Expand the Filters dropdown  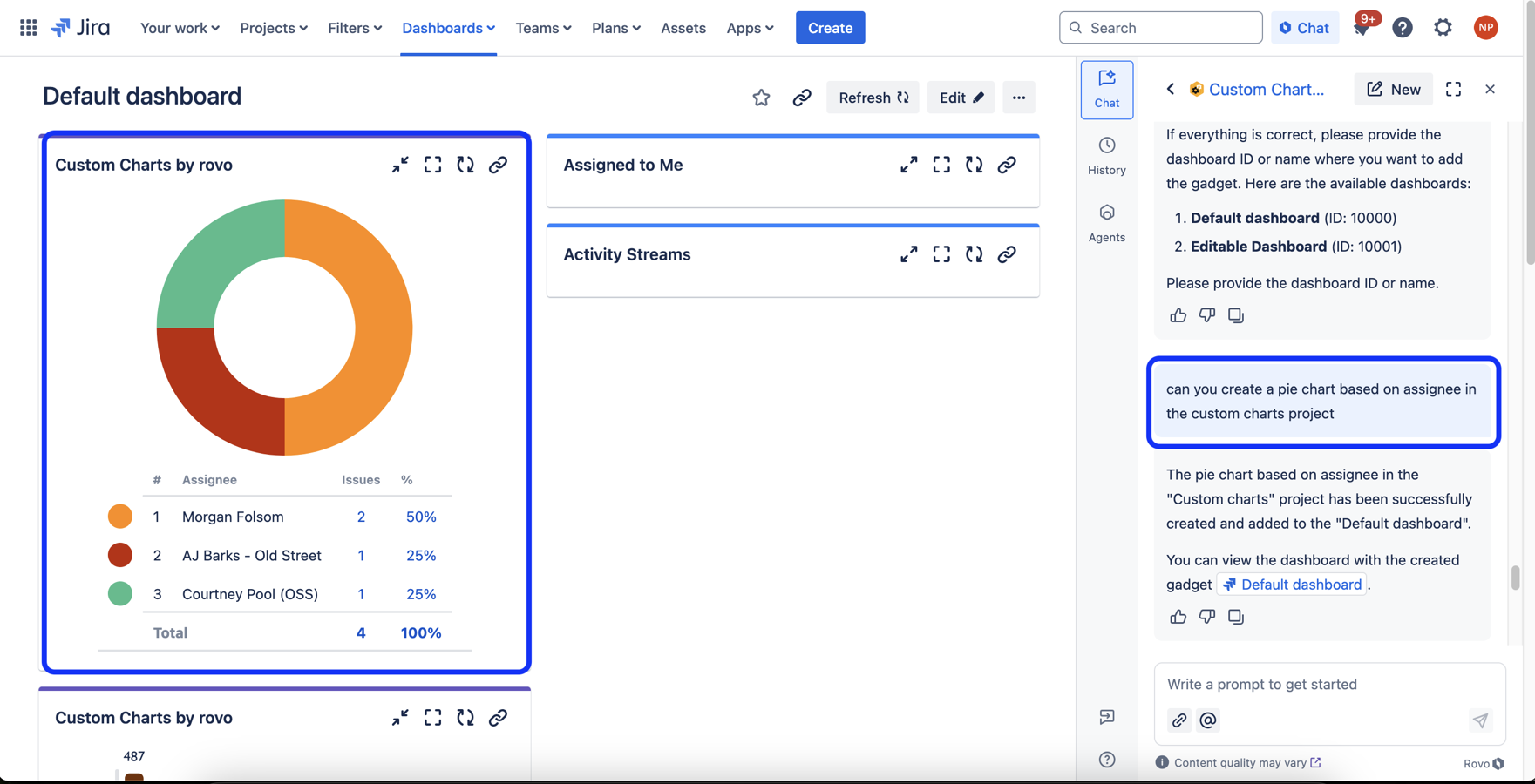point(355,28)
